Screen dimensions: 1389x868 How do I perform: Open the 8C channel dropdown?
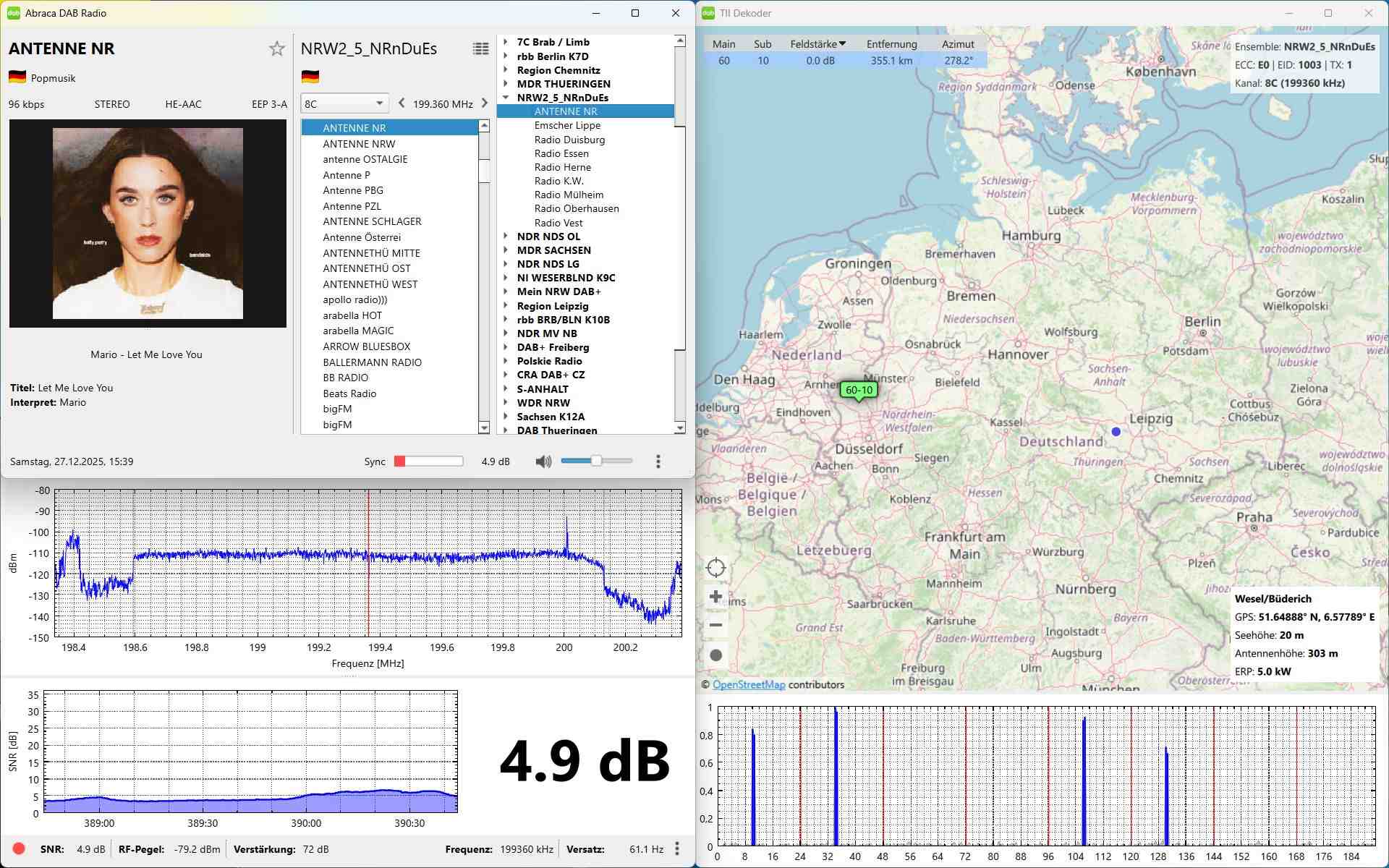pyautogui.click(x=344, y=103)
